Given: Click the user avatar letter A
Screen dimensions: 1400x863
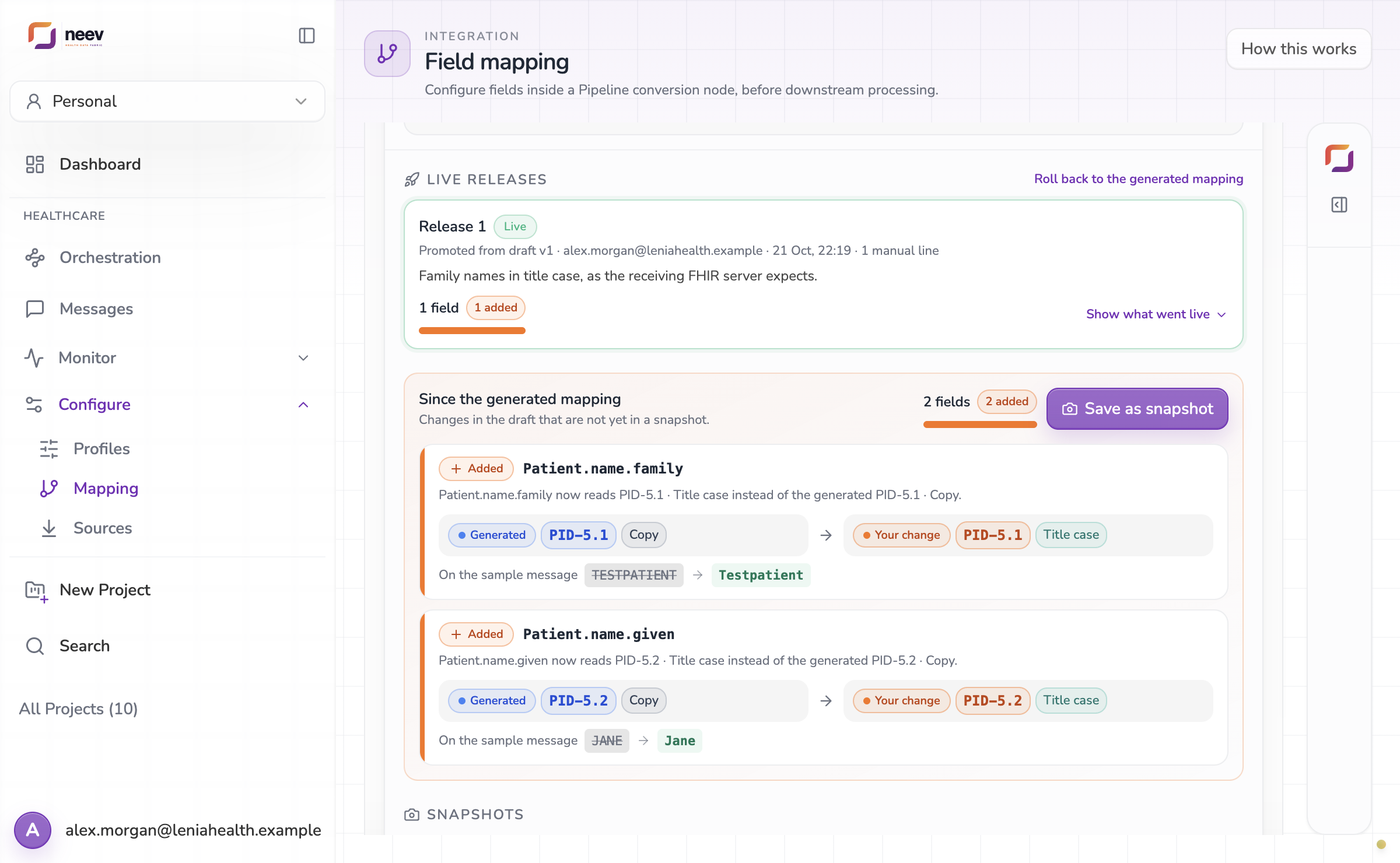Looking at the screenshot, I should [x=33, y=830].
